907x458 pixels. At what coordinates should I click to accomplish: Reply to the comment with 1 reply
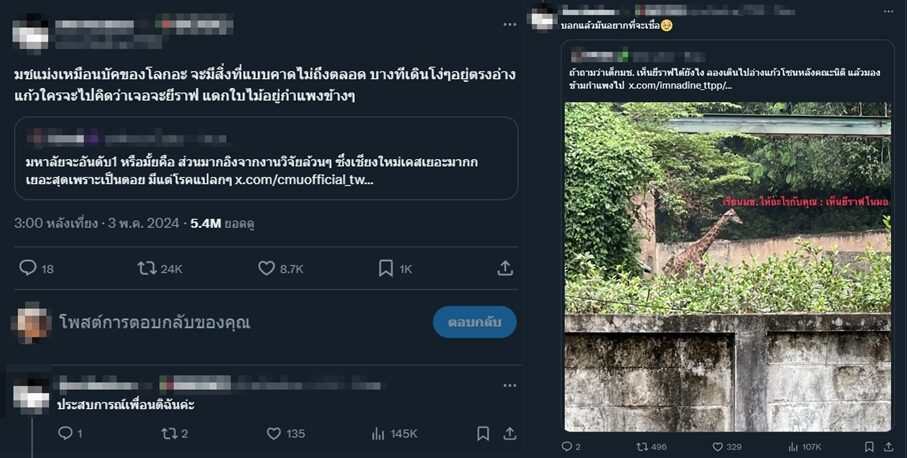point(65,433)
